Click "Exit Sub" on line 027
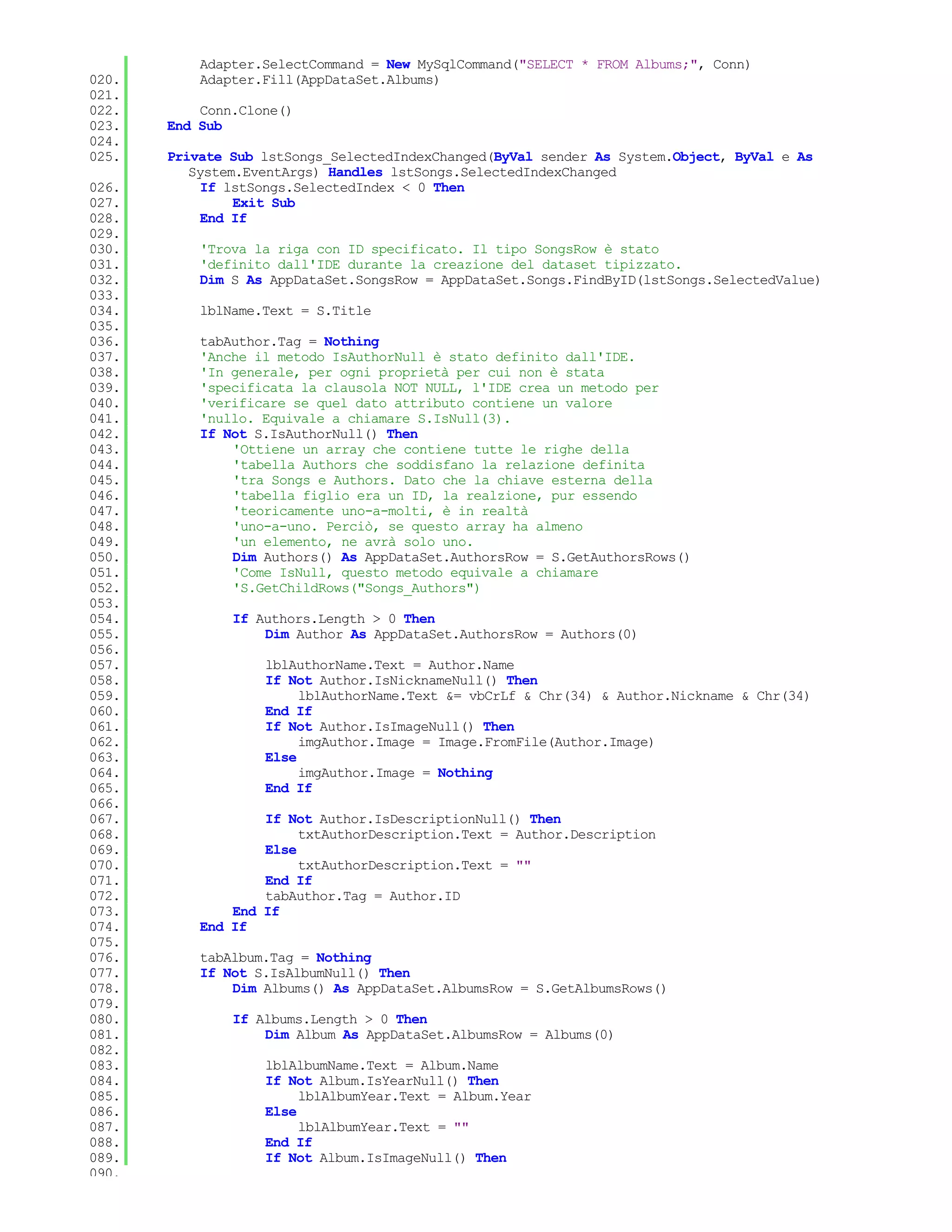This screenshot has height=1232, width=952. pyautogui.click(x=264, y=203)
